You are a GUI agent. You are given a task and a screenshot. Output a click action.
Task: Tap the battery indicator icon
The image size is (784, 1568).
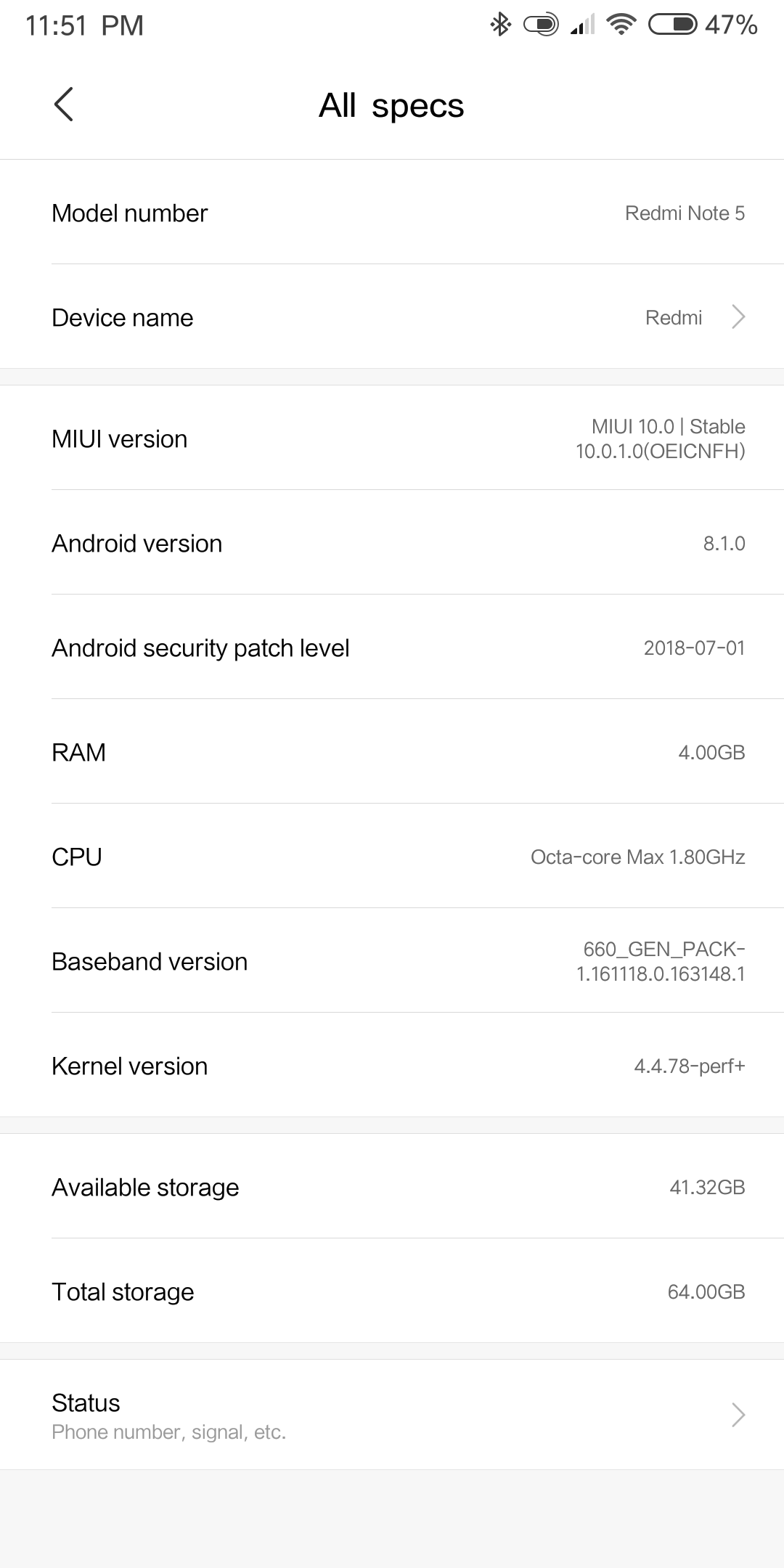pyautogui.click(x=672, y=25)
